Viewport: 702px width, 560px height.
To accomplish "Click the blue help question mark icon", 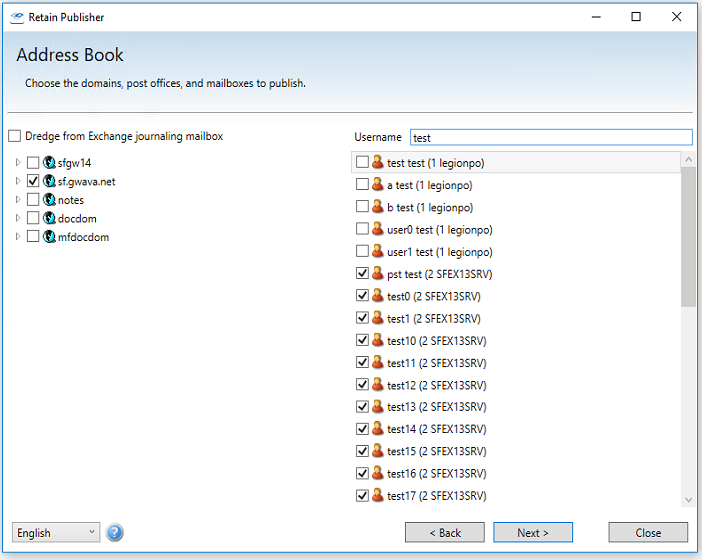I will click(x=115, y=532).
